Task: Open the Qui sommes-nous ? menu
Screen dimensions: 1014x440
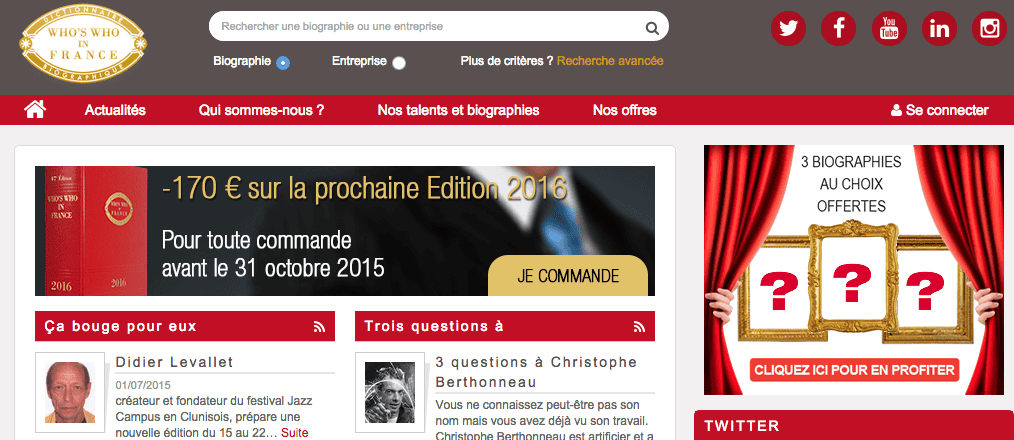Action: point(261,110)
